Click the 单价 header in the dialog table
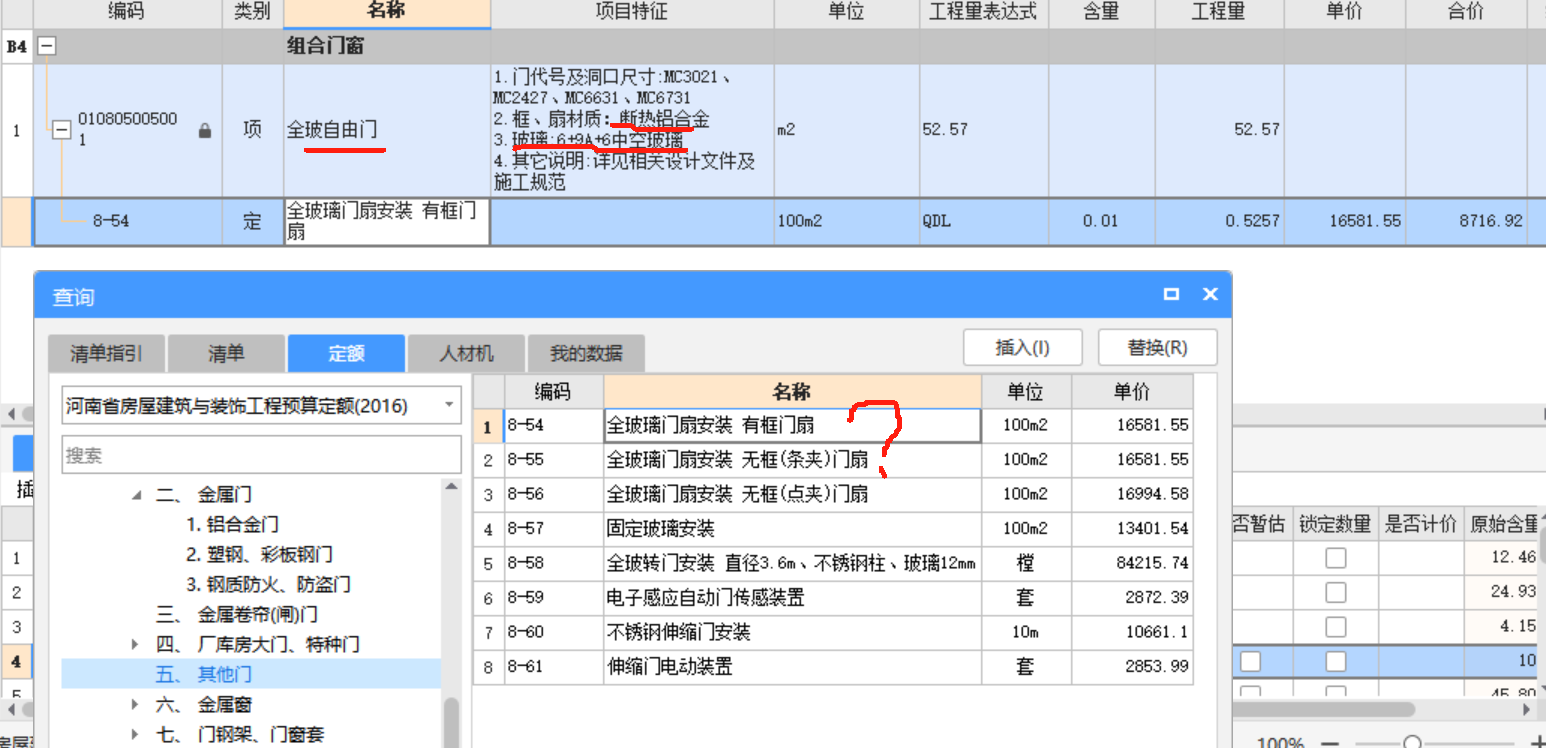Screen dimensions: 1546x748 point(1132,392)
